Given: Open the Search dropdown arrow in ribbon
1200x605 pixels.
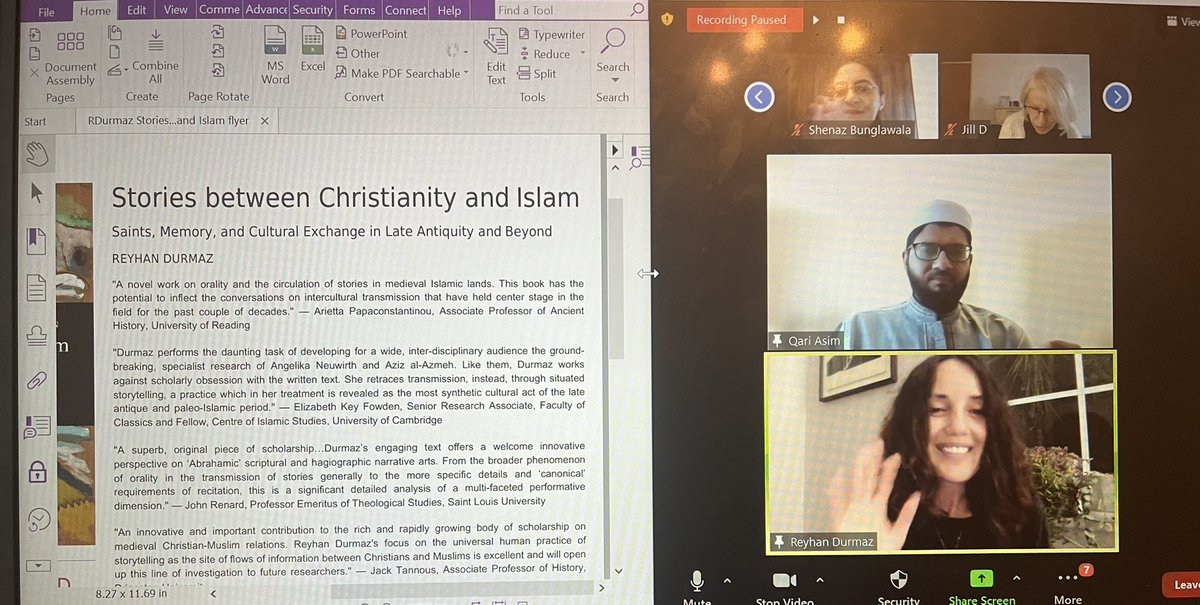Looking at the screenshot, I should point(613,80).
